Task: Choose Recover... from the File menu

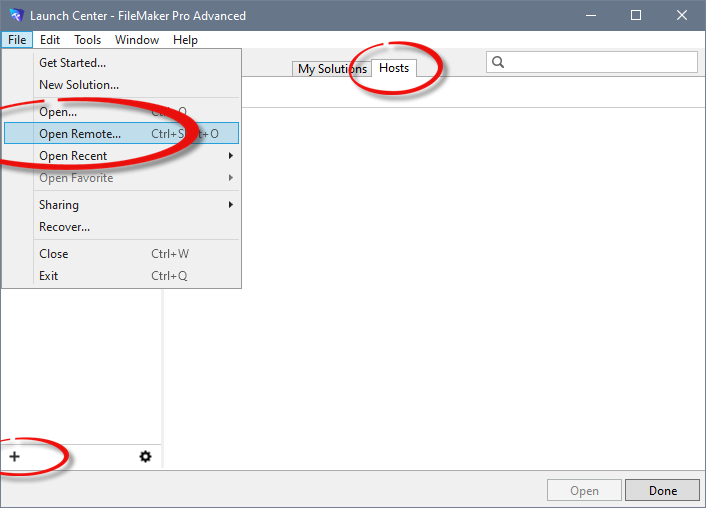Action: click(x=122, y=227)
